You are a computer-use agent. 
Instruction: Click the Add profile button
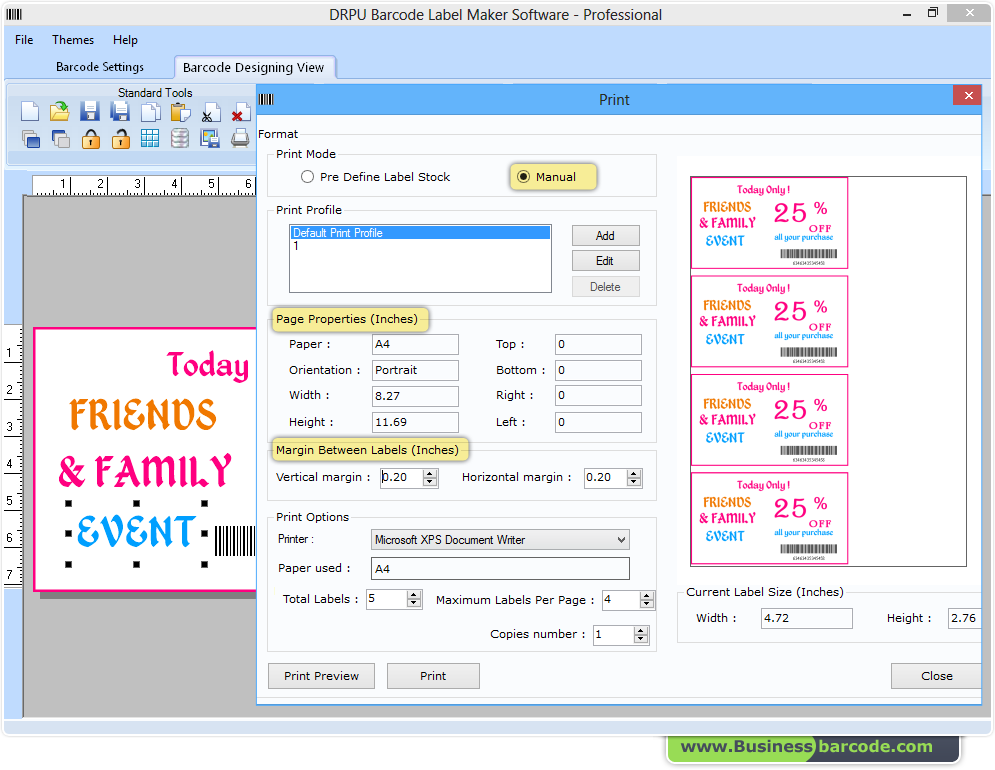[x=605, y=236]
